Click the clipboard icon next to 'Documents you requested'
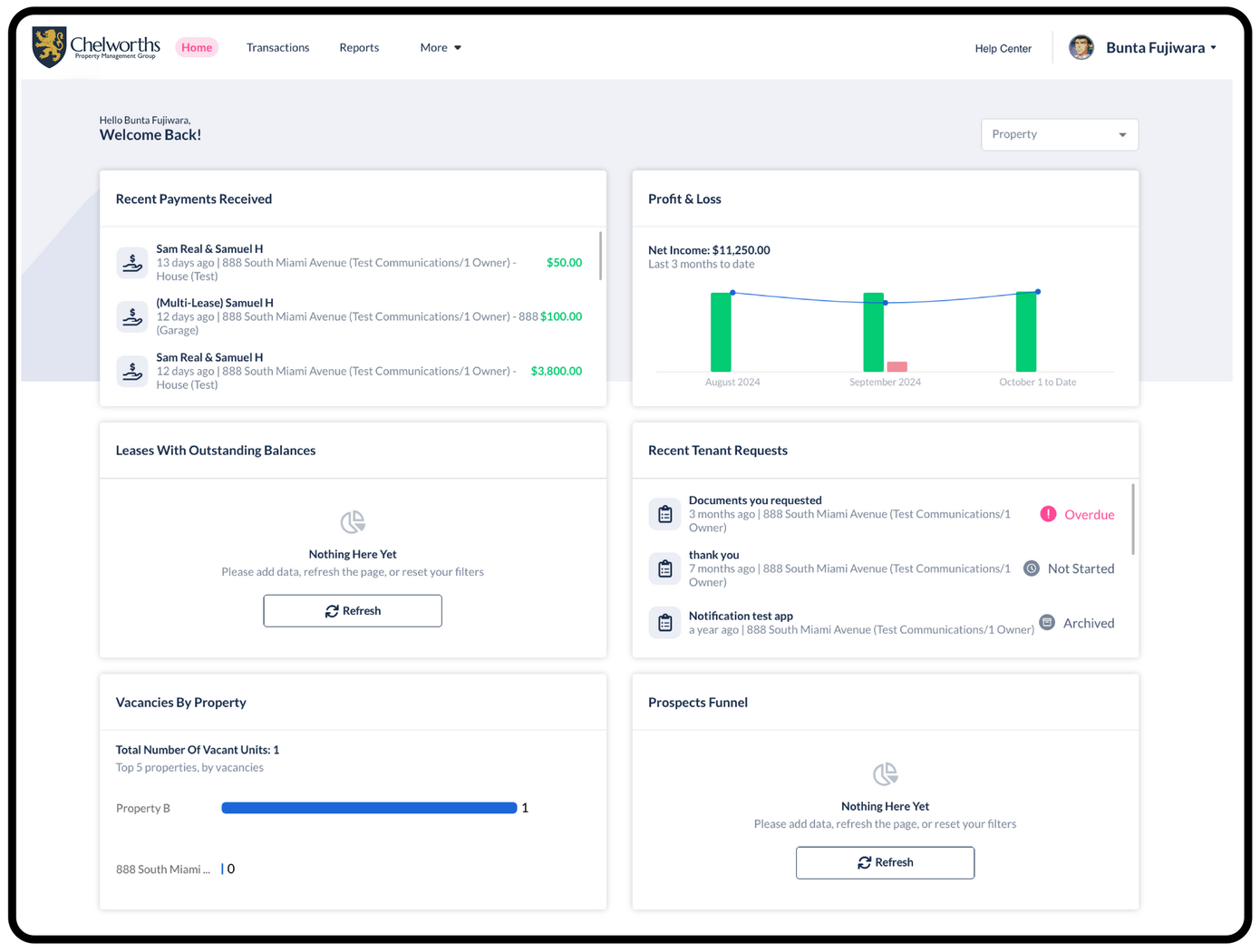 (664, 513)
